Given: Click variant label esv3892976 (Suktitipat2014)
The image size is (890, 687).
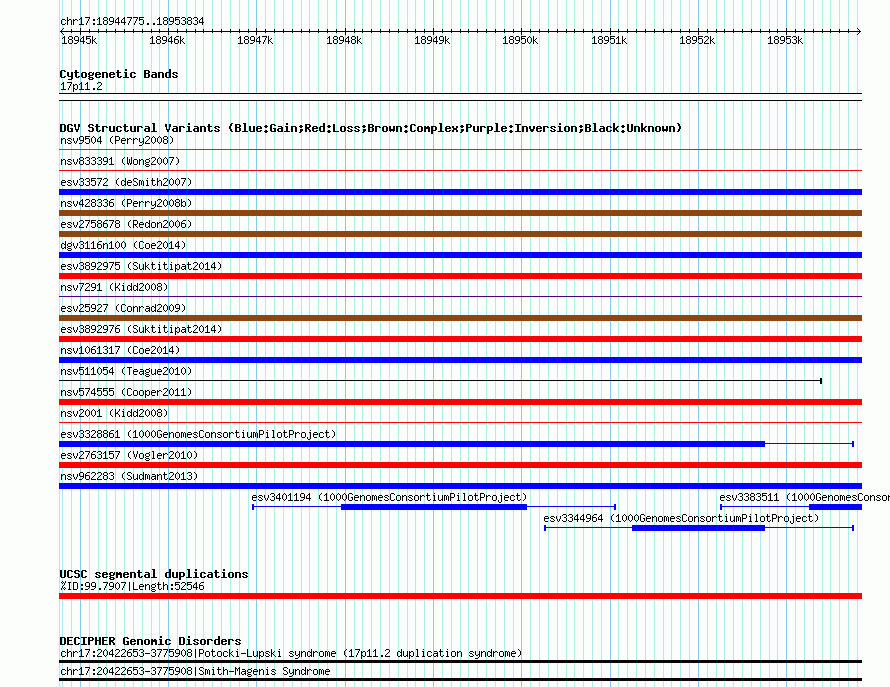Looking at the screenshot, I should 141,329.
